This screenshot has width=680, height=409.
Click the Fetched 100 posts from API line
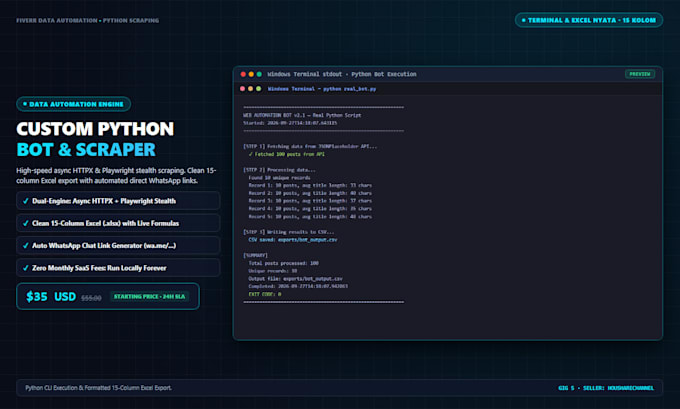[x=287, y=154]
